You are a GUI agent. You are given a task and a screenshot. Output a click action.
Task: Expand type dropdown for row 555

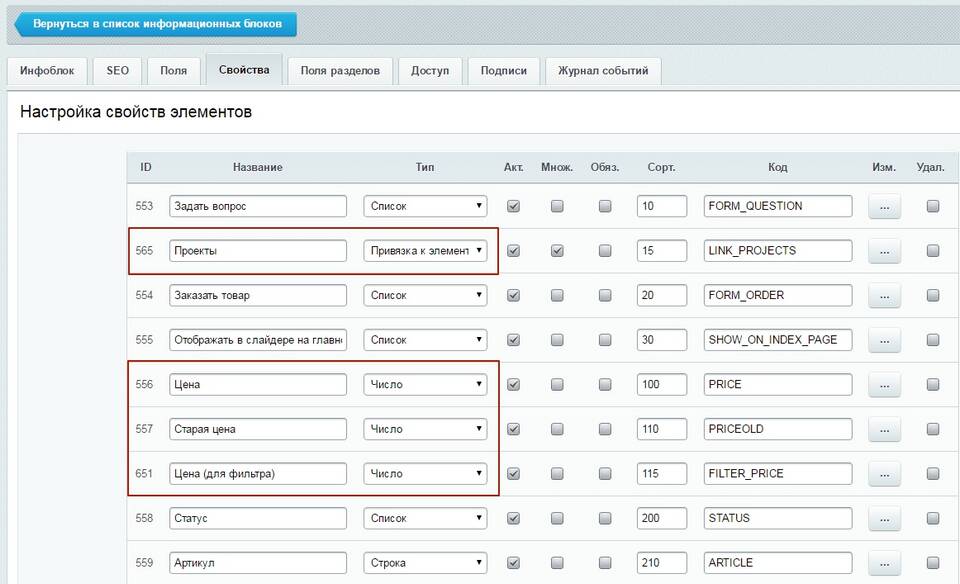pyautogui.click(x=426, y=340)
